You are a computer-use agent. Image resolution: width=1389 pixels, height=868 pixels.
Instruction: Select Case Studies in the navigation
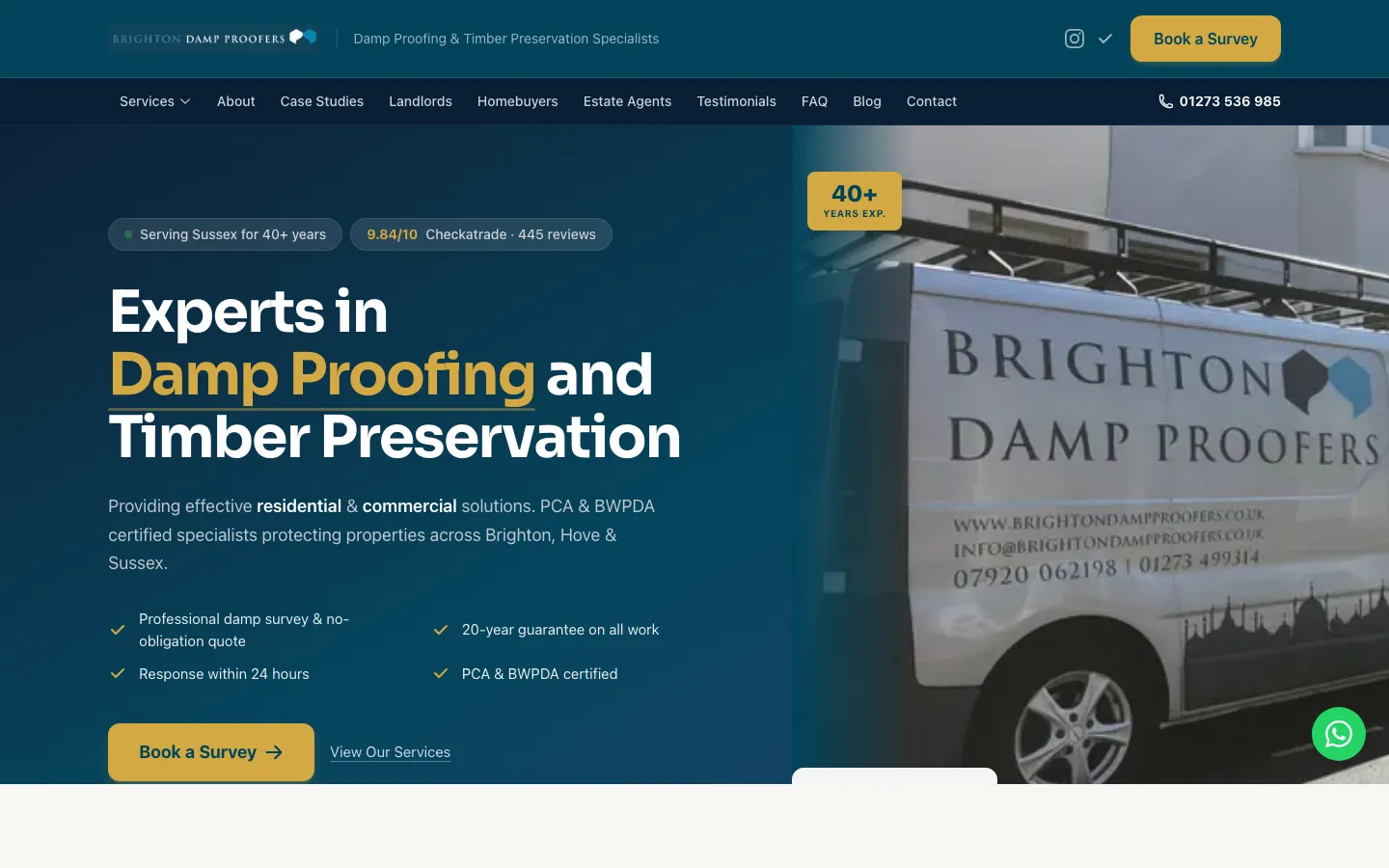[321, 101]
